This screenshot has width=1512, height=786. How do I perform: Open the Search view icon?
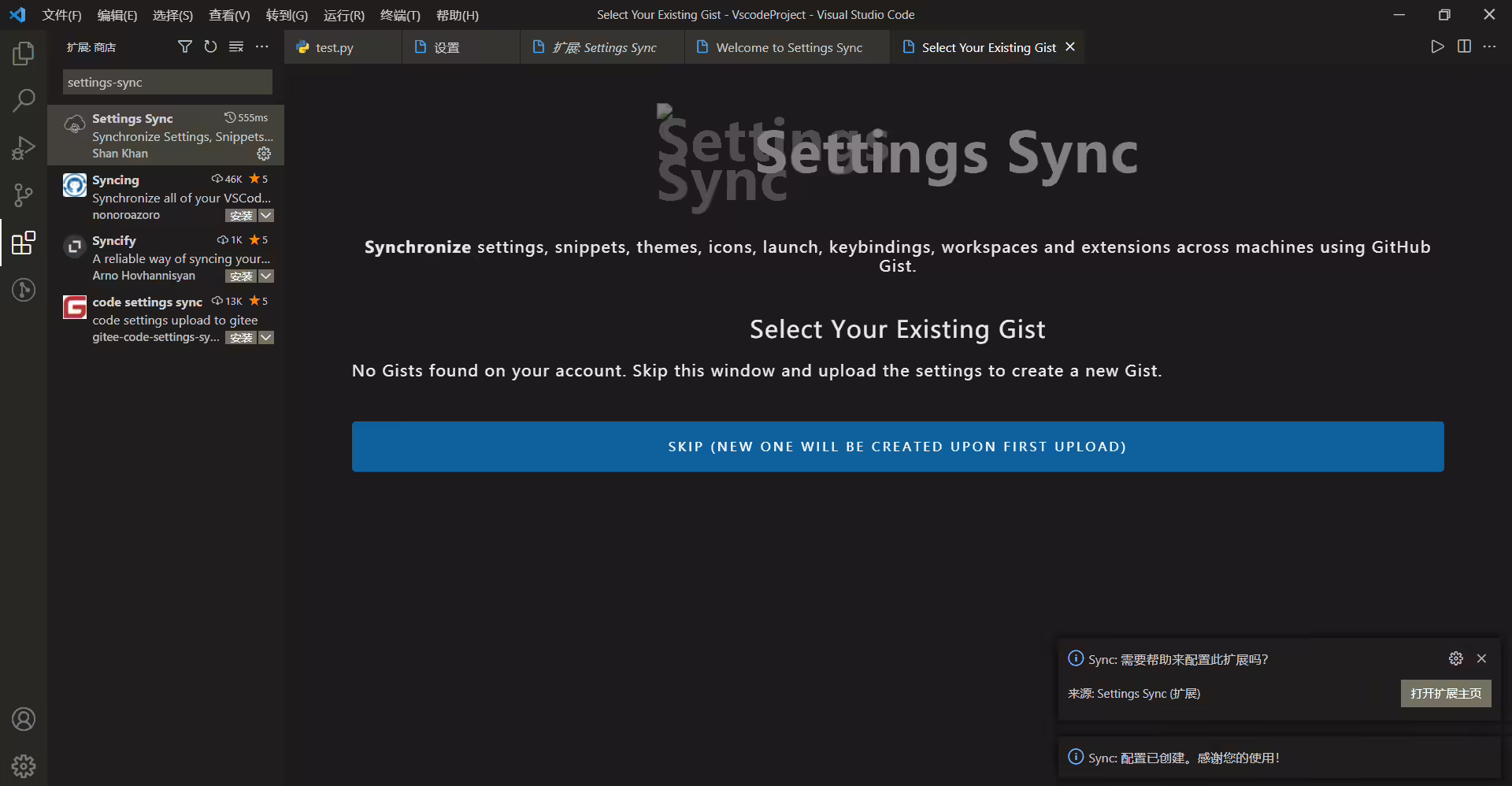24,100
